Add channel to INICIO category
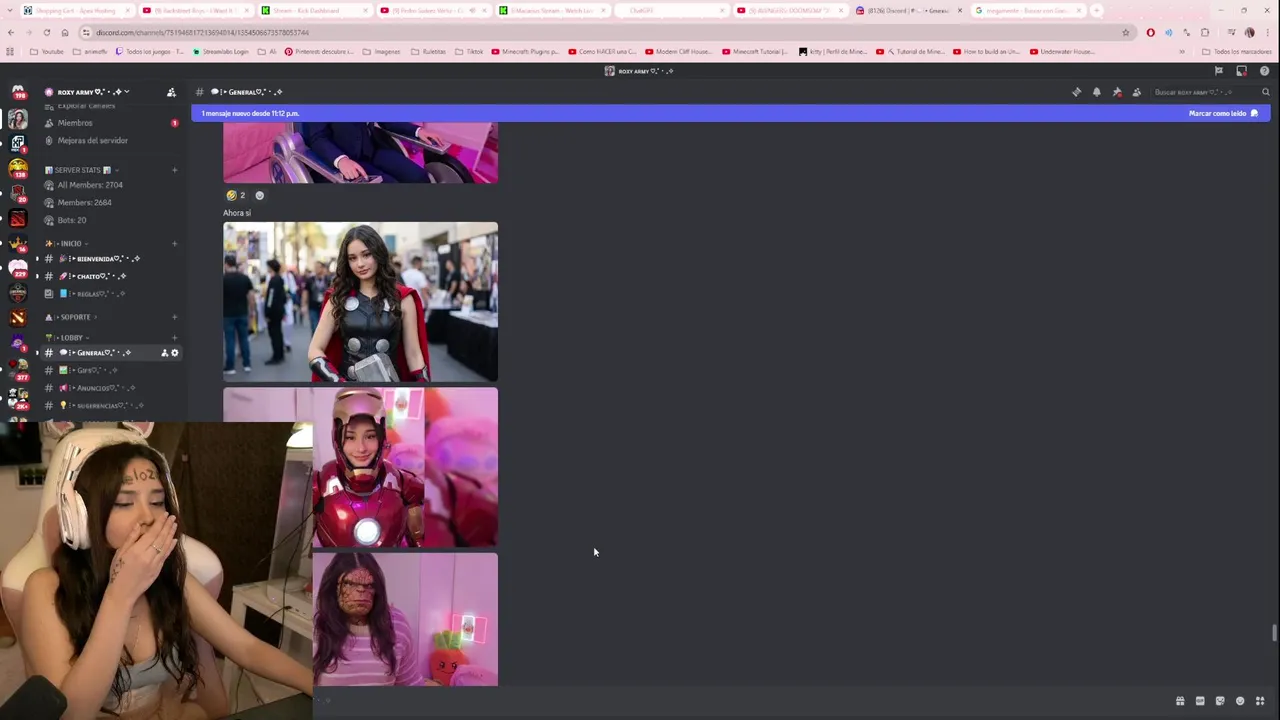The image size is (1280, 720). point(174,243)
